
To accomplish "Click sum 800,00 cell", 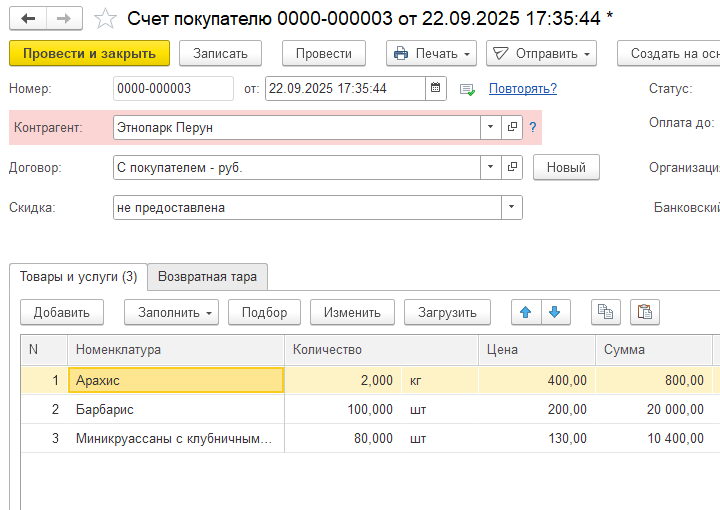I will pos(654,380).
